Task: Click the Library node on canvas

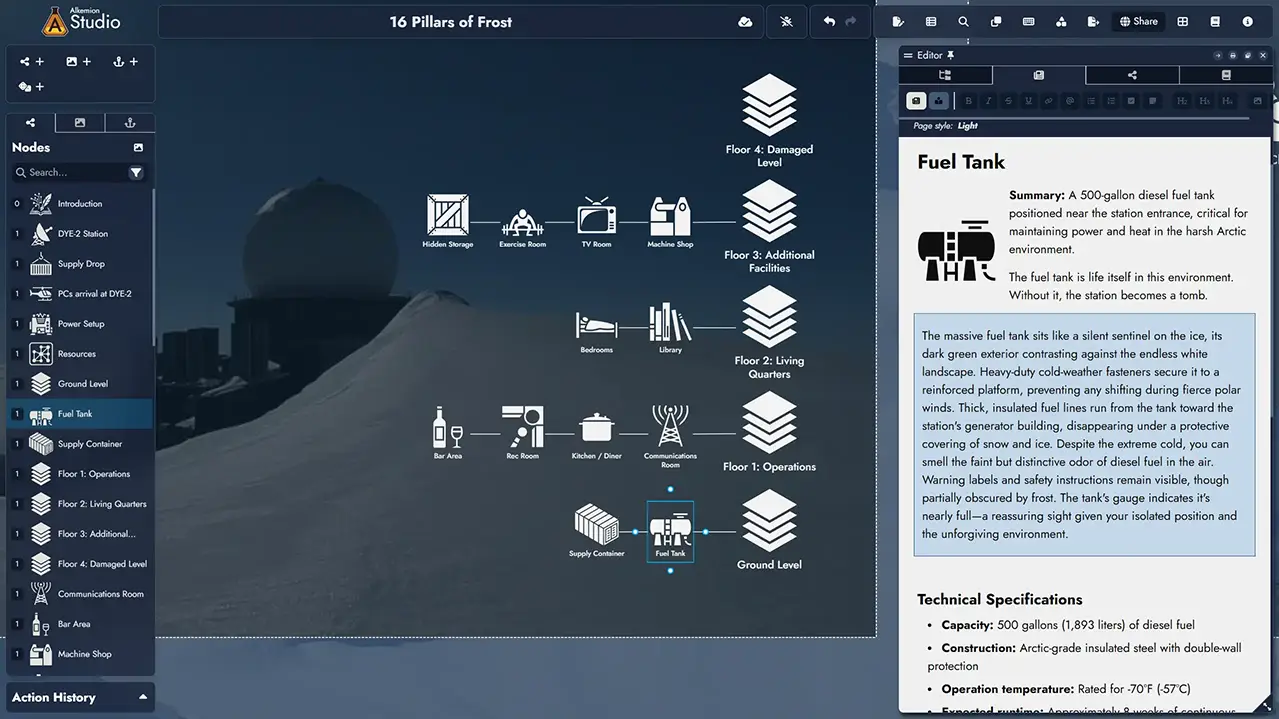Action: tap(670, 329)
